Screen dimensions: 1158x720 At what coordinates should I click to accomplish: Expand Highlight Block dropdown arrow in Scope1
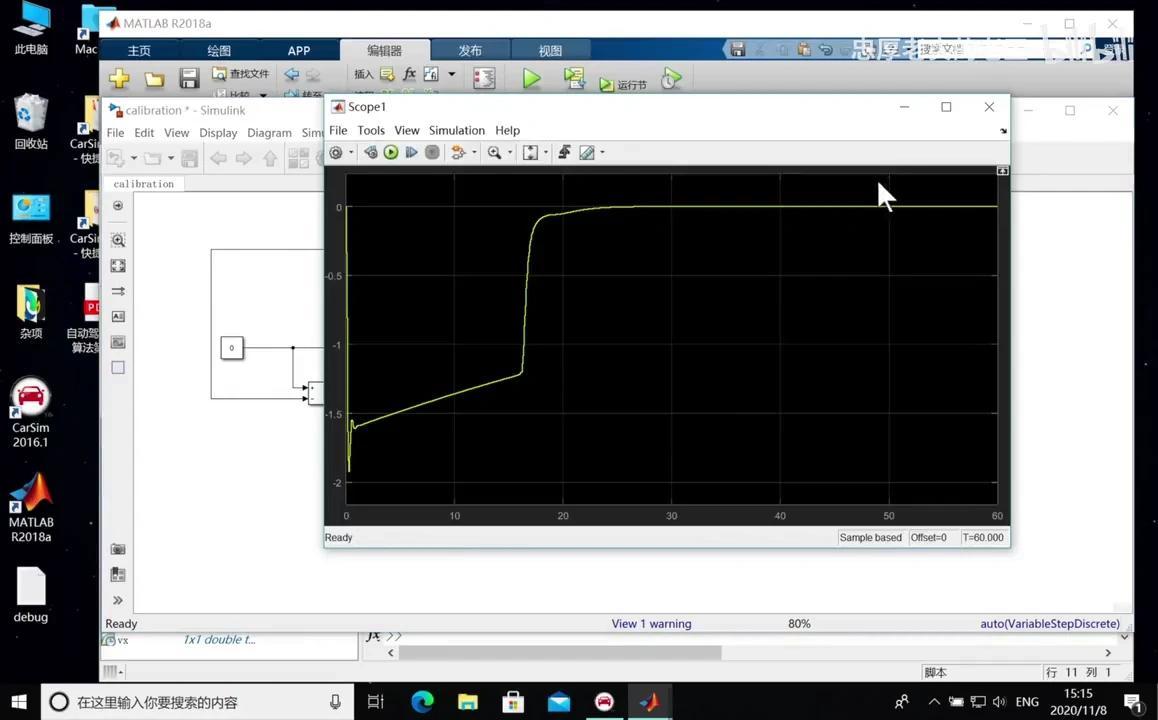[x=473, y=153]
